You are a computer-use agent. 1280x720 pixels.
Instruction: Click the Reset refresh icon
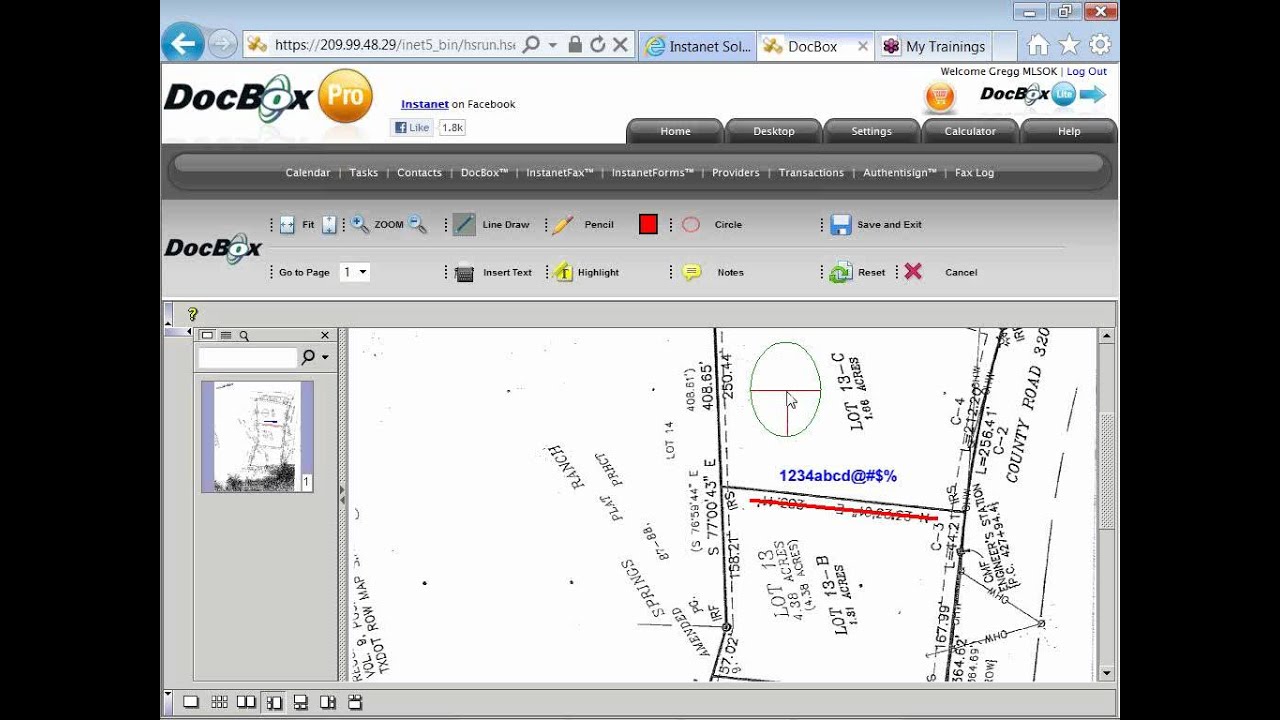coord(840,272)
